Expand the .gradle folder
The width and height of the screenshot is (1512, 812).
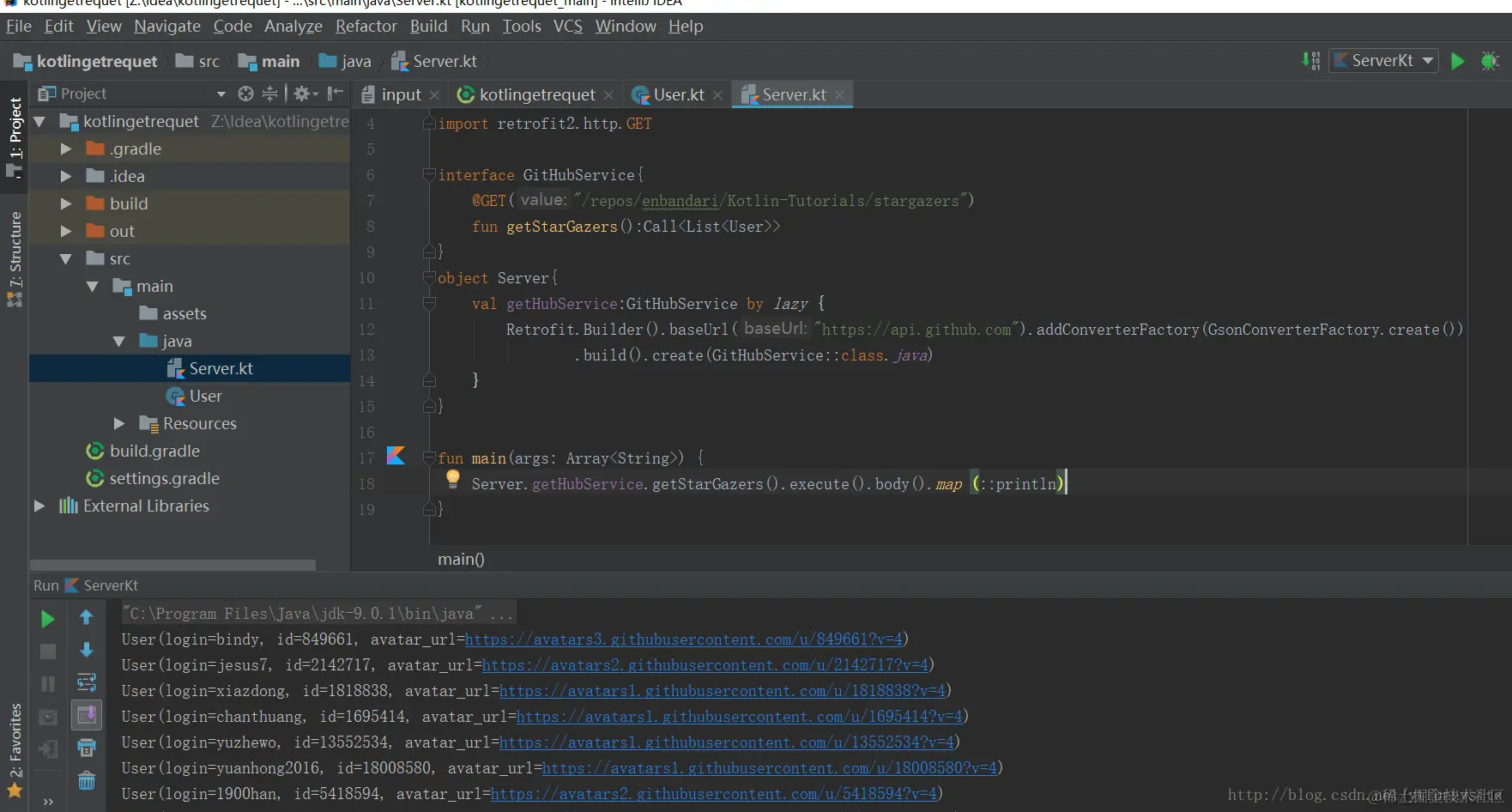tap(66, 149)
